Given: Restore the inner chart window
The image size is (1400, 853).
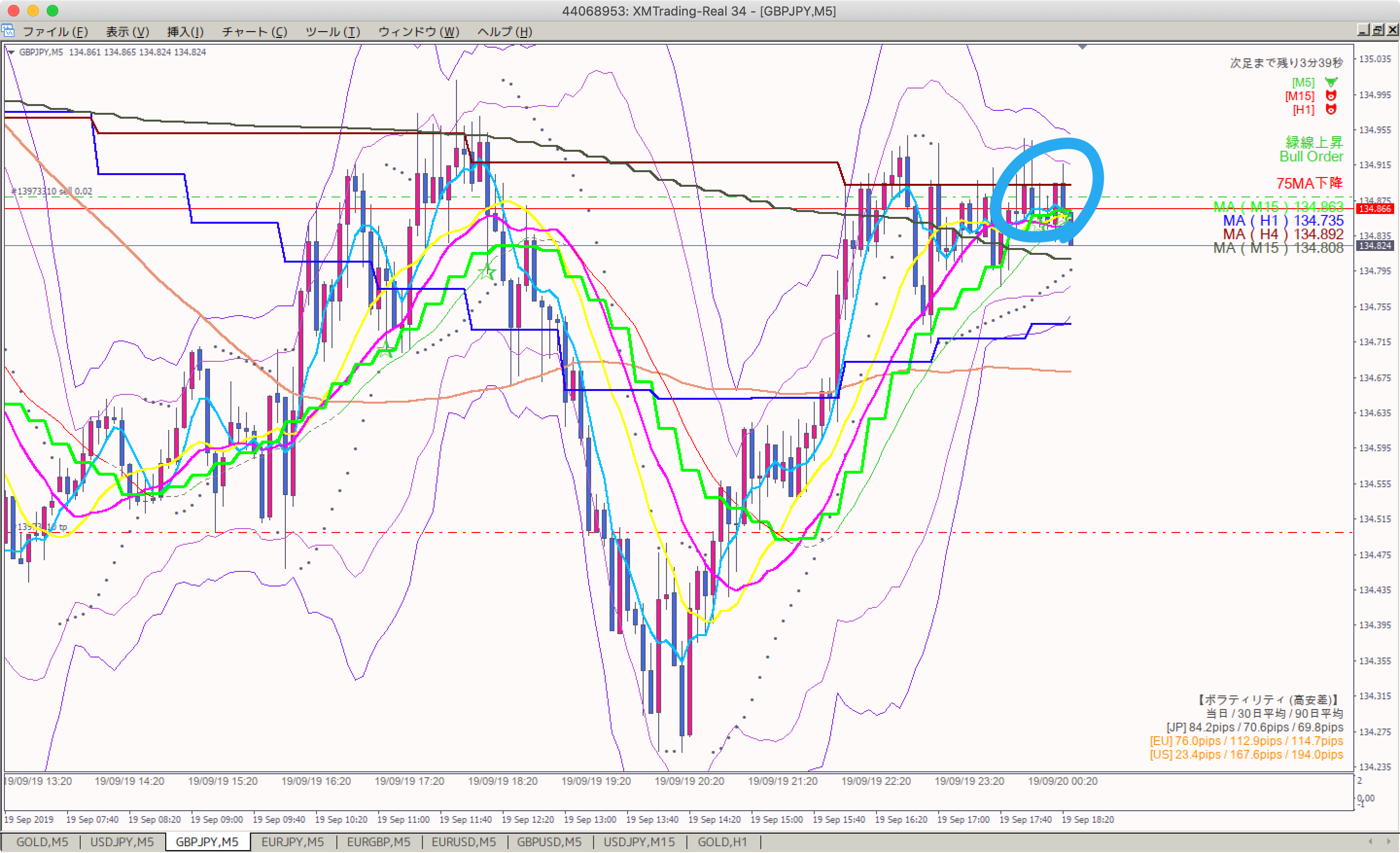Looking at the screenshot, I should [x=1378, y=30].
